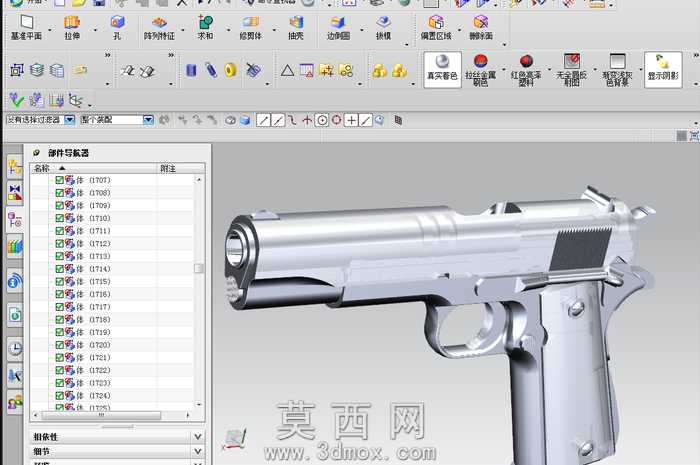Uncheck the checkbox for 体 (1710)
The height and width of the screenshot is (465, 700).
59,218
